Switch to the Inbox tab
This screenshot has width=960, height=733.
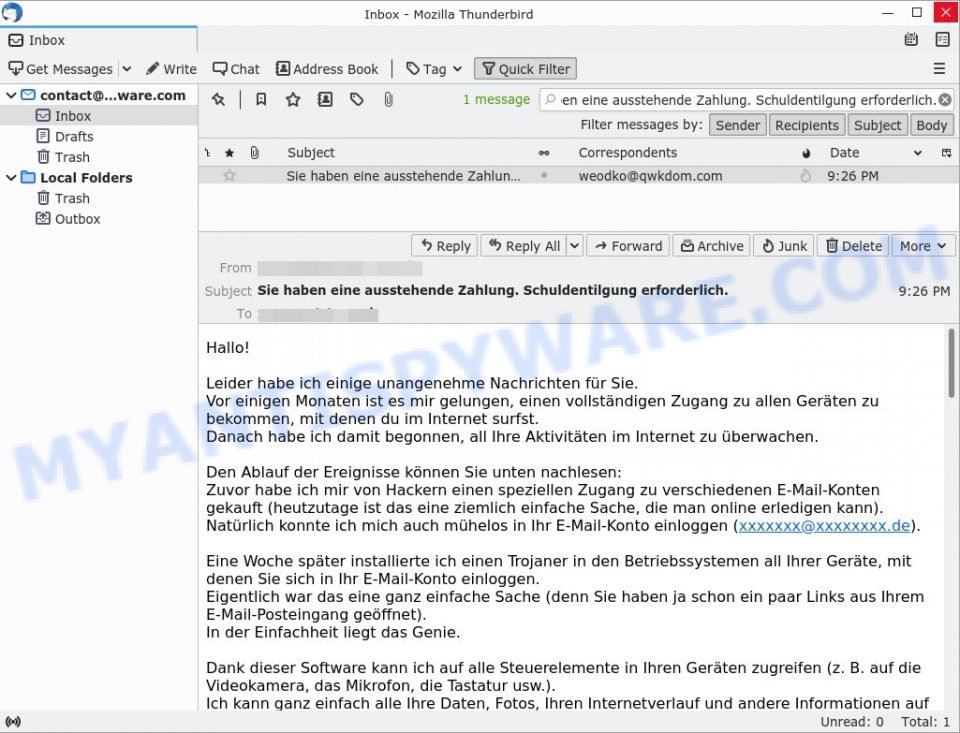point(99,40)
